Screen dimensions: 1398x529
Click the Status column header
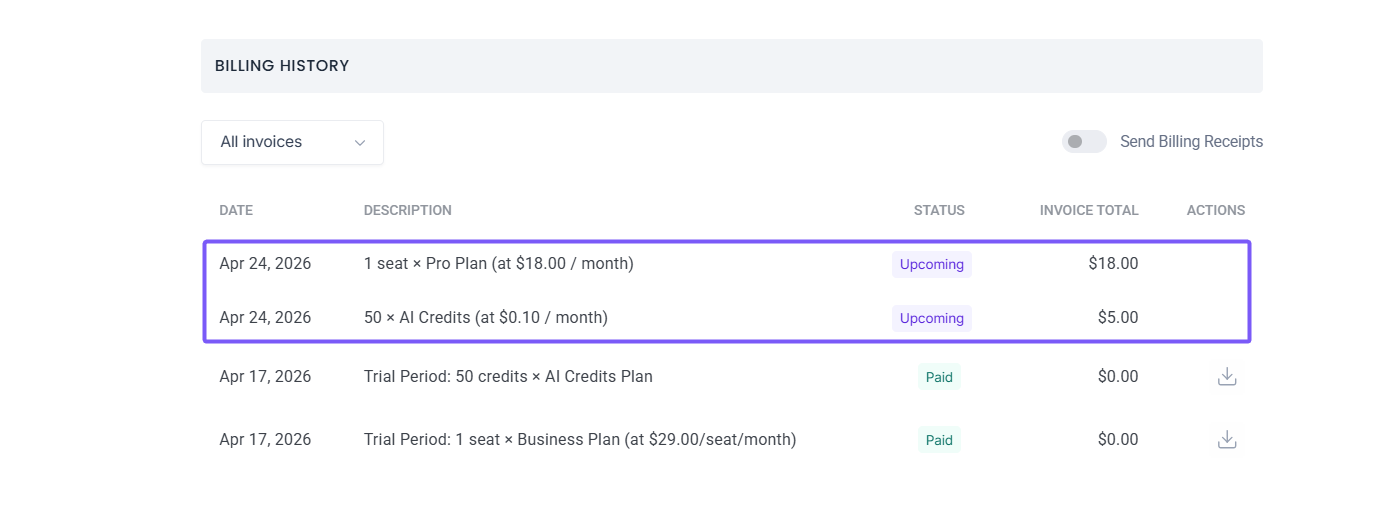(939, 211)
